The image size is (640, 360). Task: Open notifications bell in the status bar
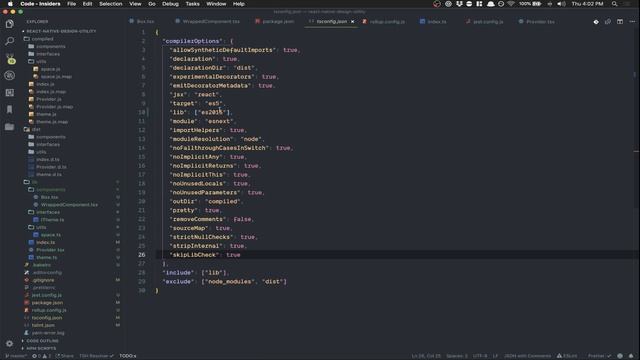631,356
